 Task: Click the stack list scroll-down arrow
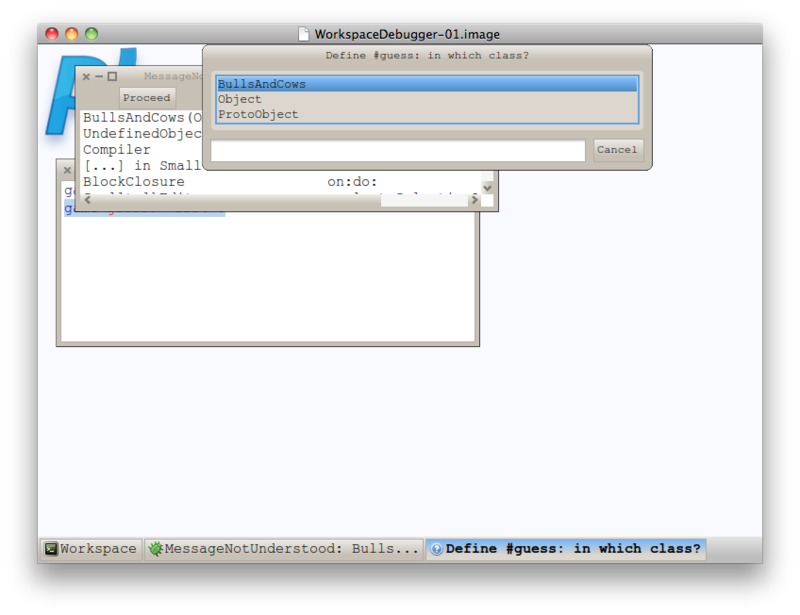click(487, 188)
